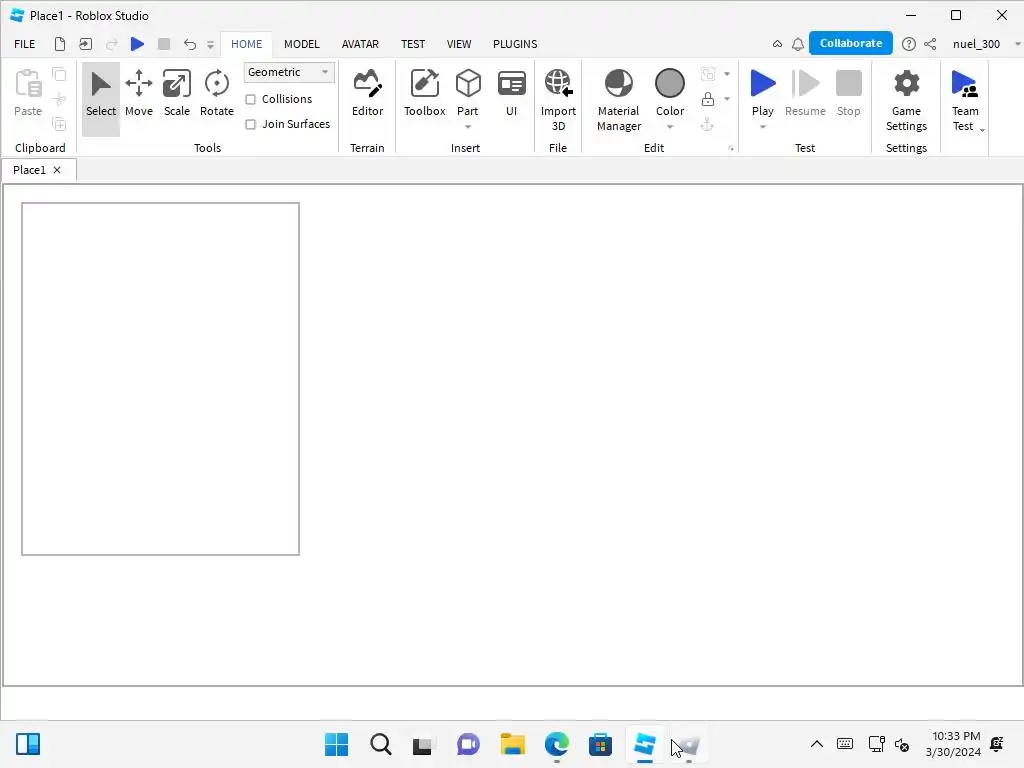Click the Redo arrow
The height and width of the screenshot is (768, 1024).
(x=112, y=44)
